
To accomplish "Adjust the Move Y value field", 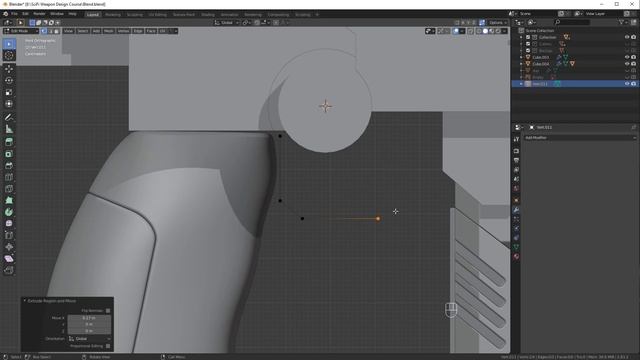I will click(89, 324).
